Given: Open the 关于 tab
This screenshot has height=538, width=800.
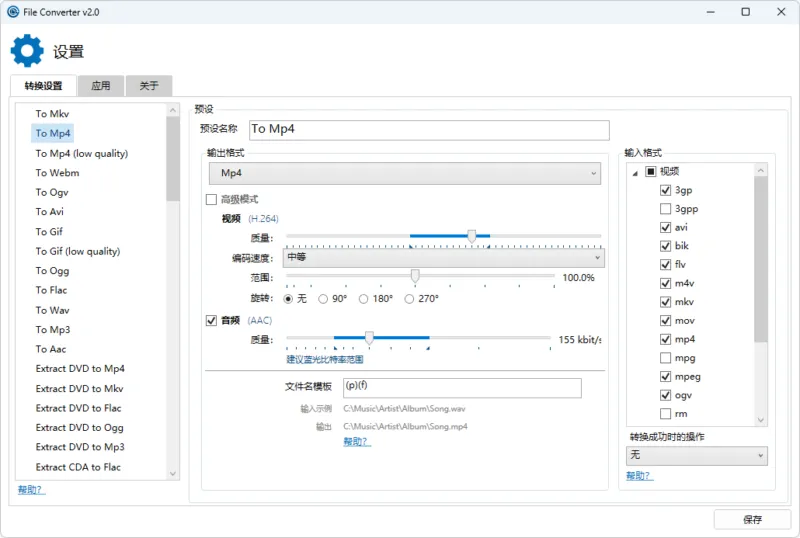Looking at the screenshot, I should pyautogui.click(x=149, y=85).
